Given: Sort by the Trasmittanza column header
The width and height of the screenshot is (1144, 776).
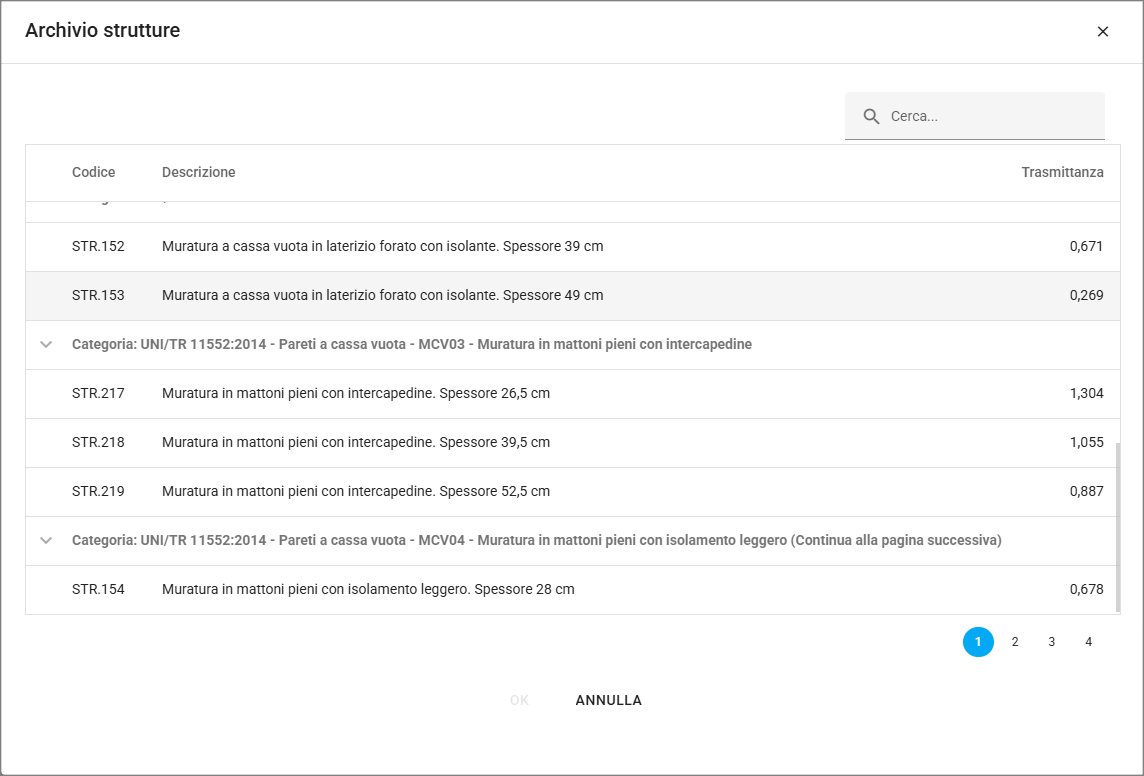Looking at the screenshot, I should coord(1062,172).
